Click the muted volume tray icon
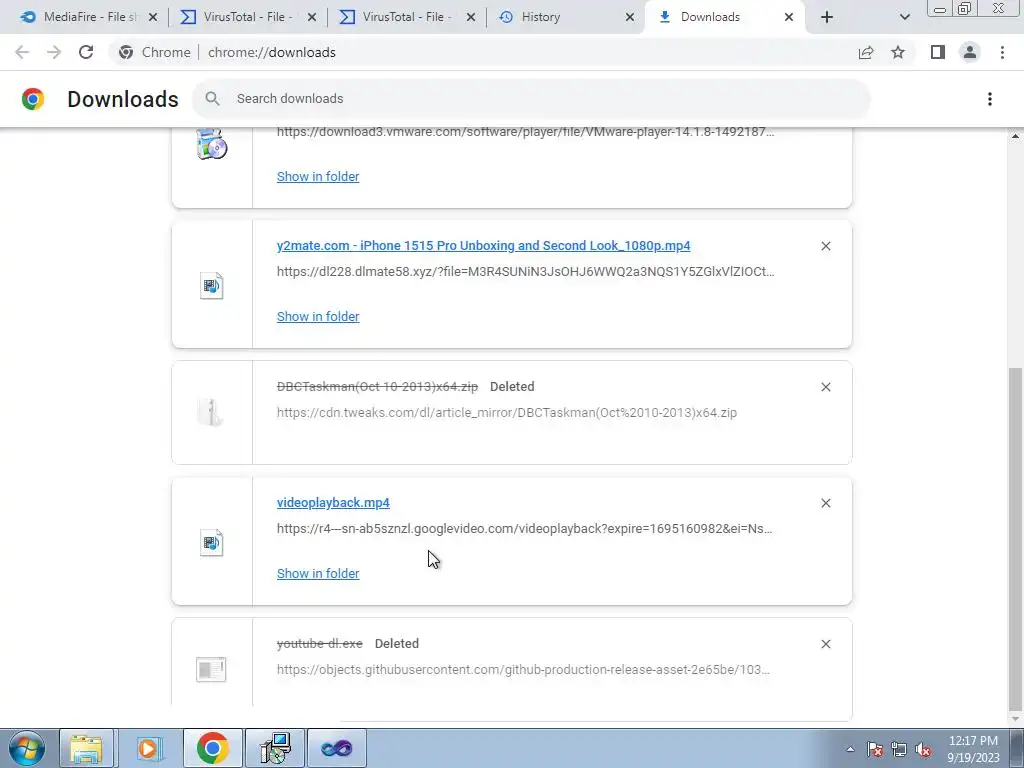 923,749
